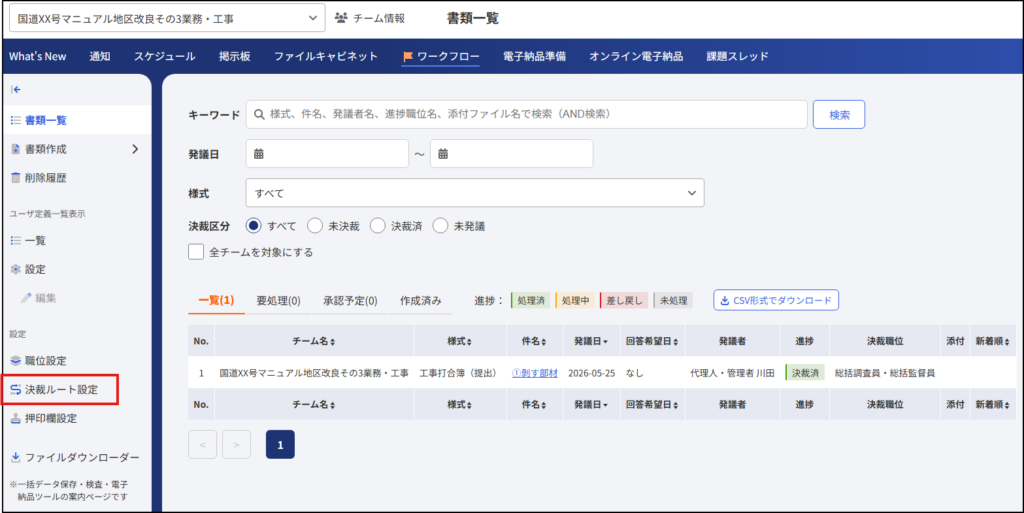1024x513 pixels.
Task: Select the 決裁済 radio button
Action: tap(377, 226)
